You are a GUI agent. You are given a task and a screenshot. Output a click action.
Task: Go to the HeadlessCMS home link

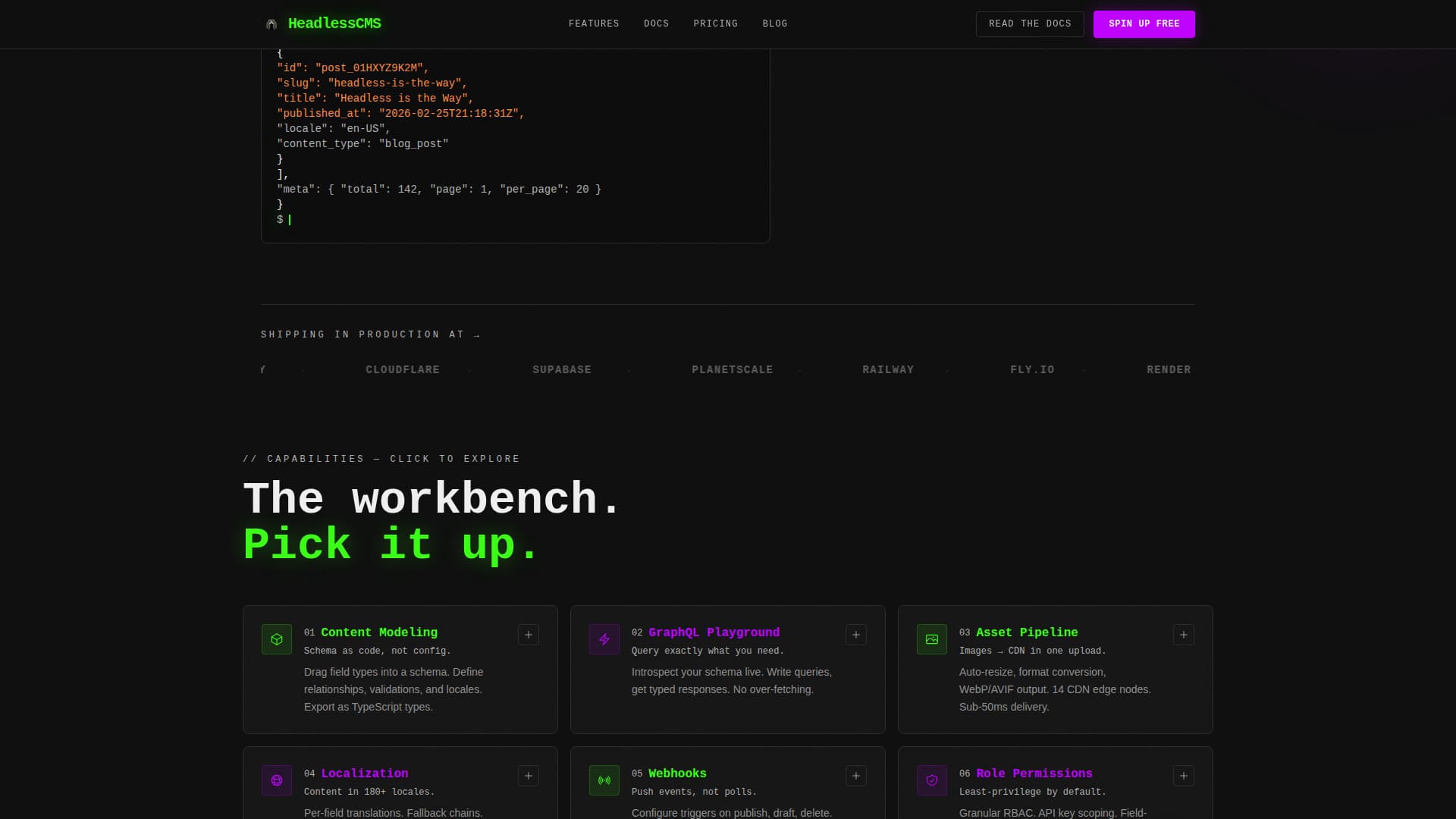pos(323,24)
